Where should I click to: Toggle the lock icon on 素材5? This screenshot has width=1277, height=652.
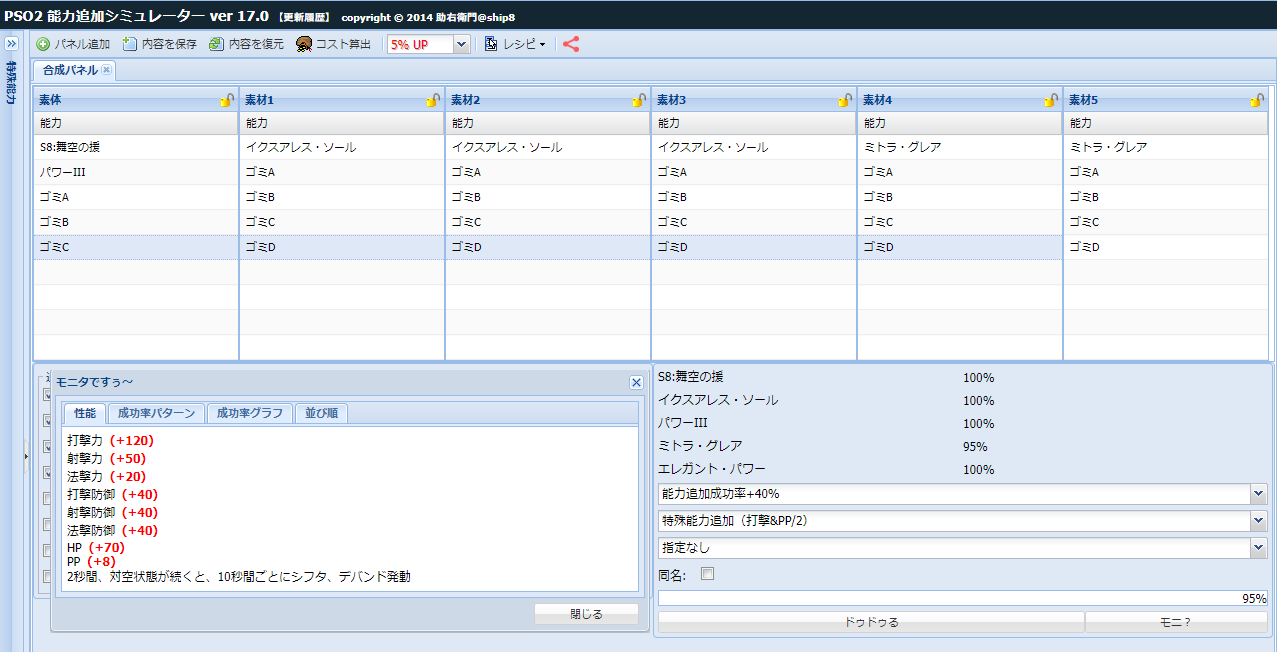click(x=1257, y=100)
